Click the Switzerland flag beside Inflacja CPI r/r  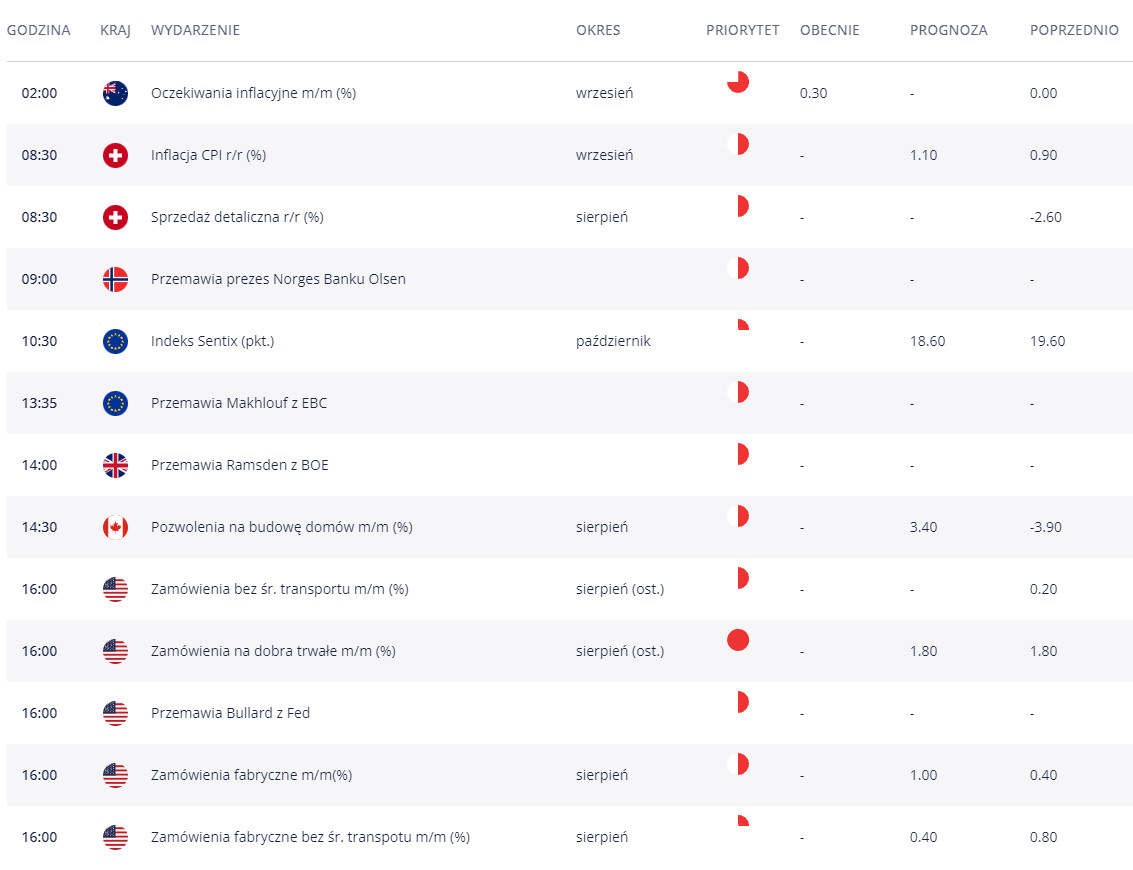point(116,155)
